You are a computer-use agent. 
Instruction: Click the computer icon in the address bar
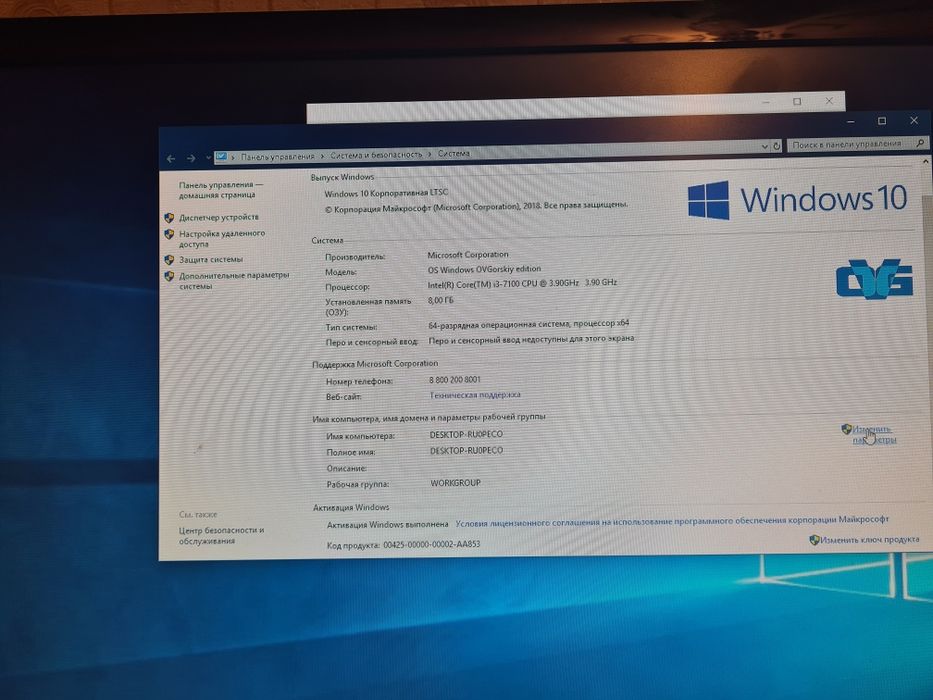click(x=221, y=157)
